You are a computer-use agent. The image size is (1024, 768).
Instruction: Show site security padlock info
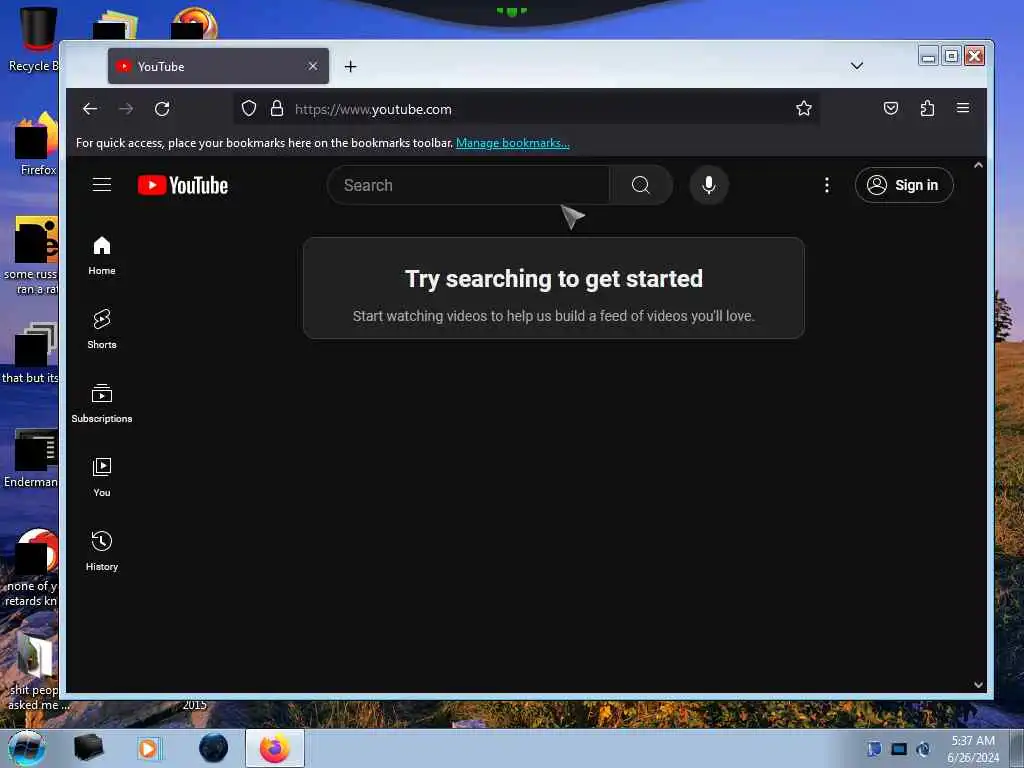[277, 108]
